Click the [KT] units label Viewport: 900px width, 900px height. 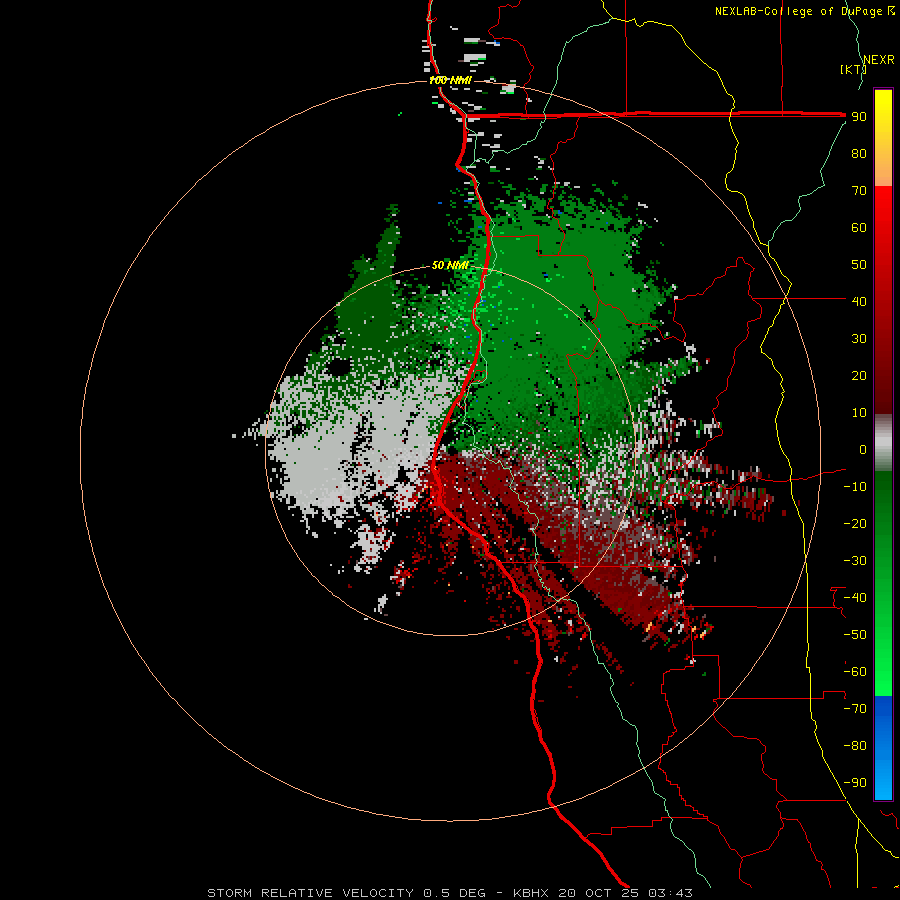(x=853, y=69)
